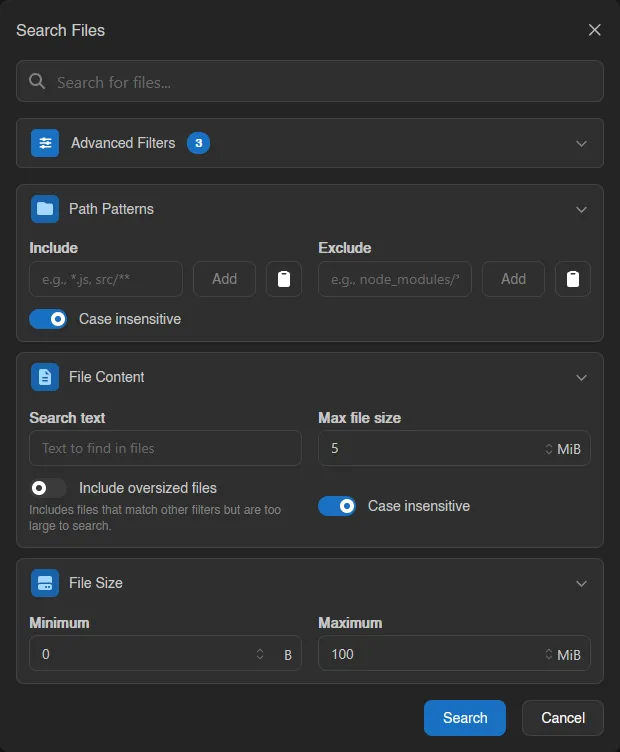This screenshot has width=620, height=752.
Task: Enable Include oversized files switch
Action: (x=48, y=488)
